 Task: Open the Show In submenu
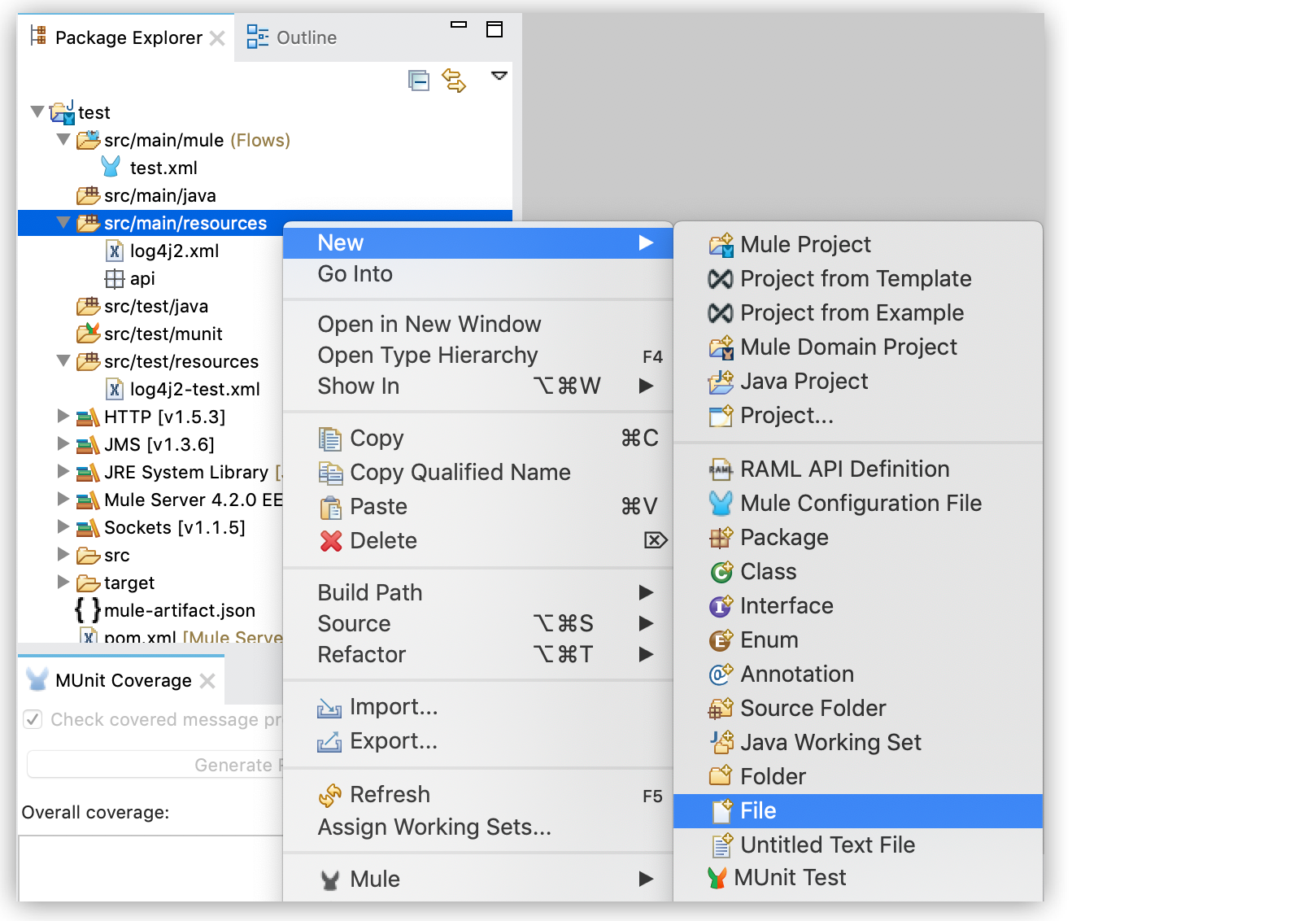[358, 386]
